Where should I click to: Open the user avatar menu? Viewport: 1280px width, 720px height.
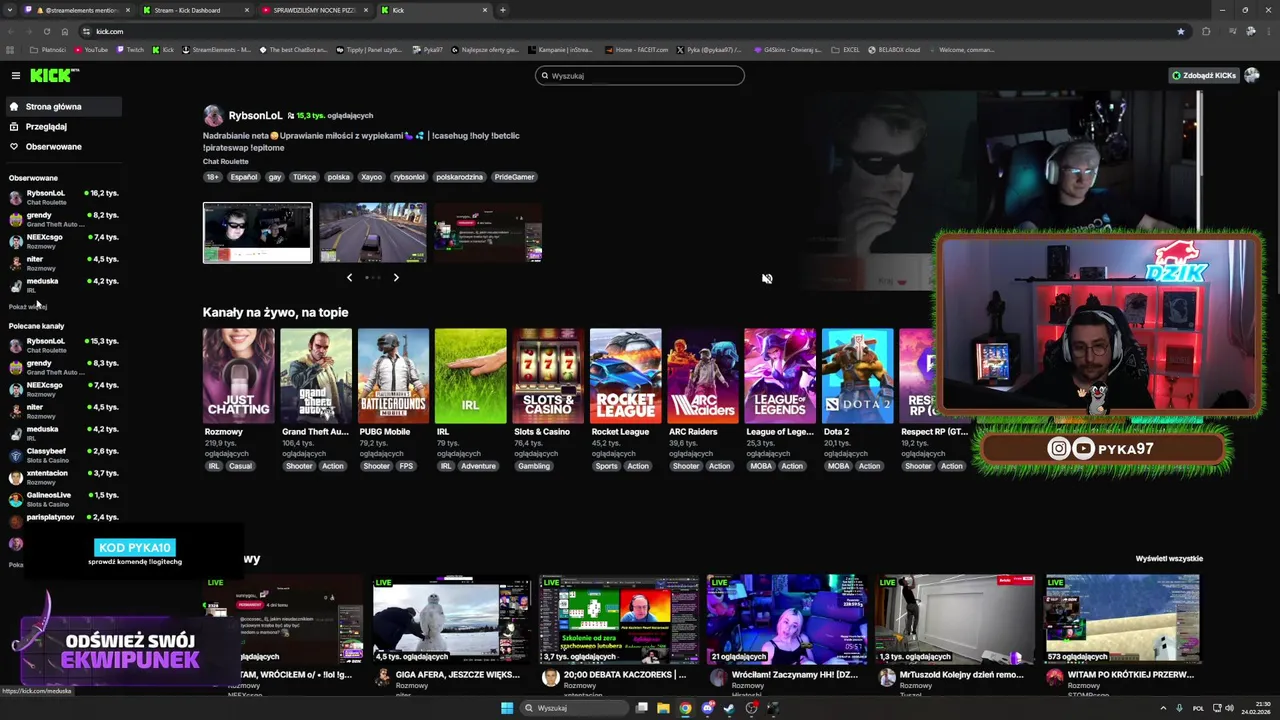[x=1252, y=75]
